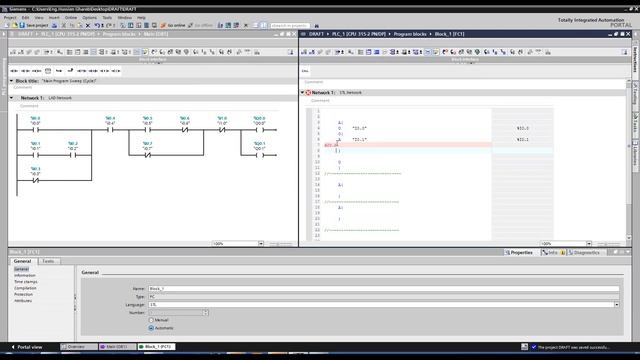
Task: Expand Block interface bar in Block_1 editor
Action: click(465, 60)
